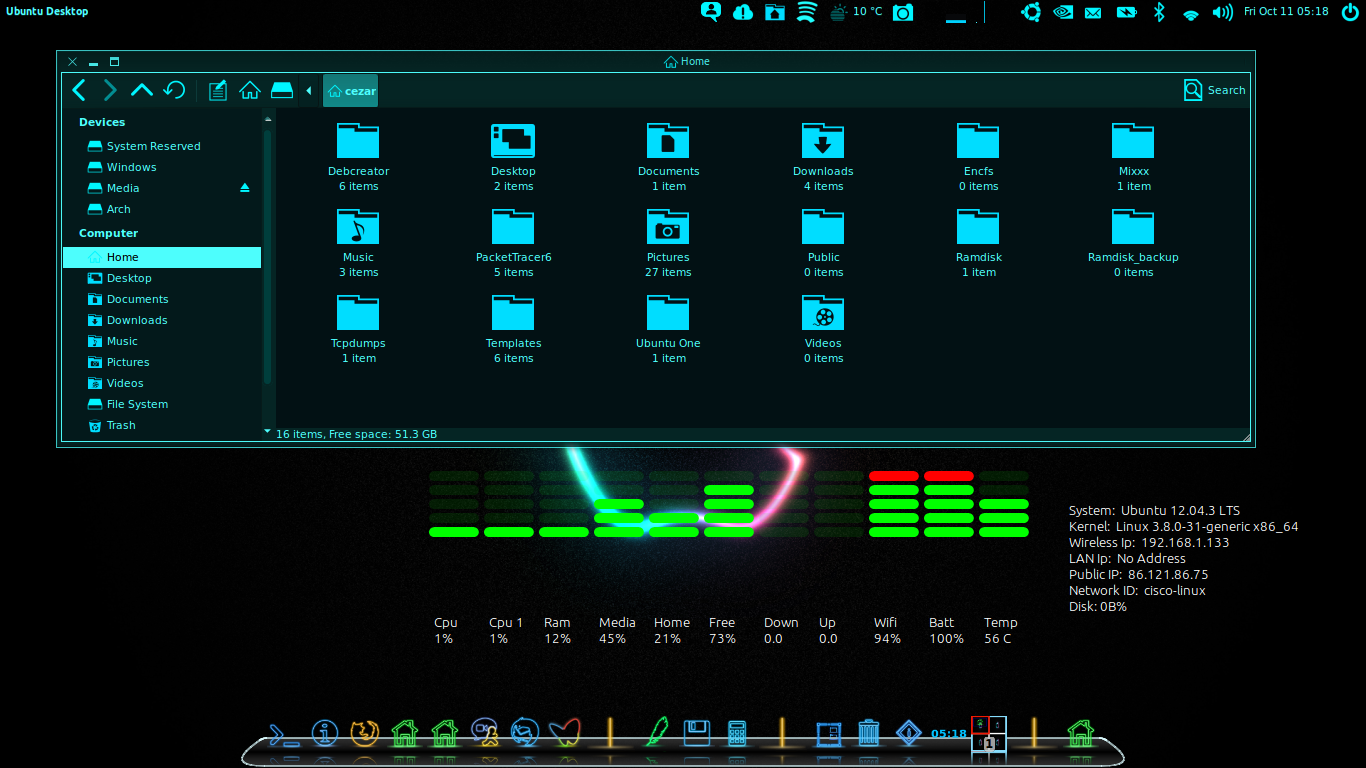Screen dimensions: 1366x768
Task: Select the Encfs folder
Action: pyautogui.click(x=978, y=157)
